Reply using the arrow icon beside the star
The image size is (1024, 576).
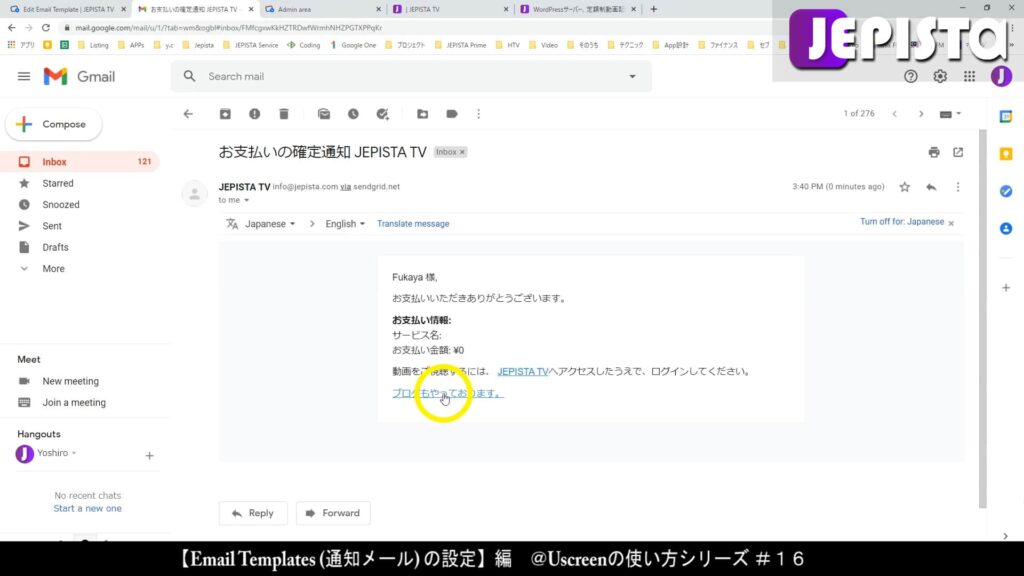(931, 187)
